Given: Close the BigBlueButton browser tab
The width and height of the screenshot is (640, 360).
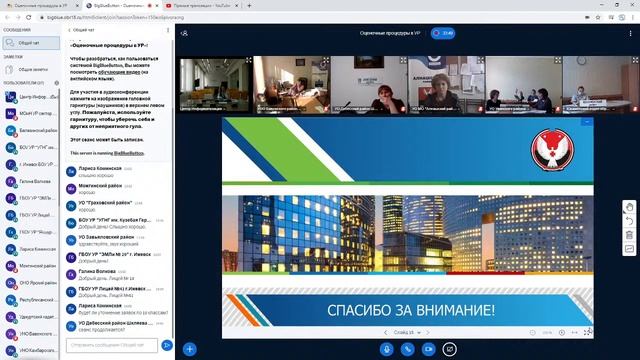Looking at the screenshot, I should point(157,6).
